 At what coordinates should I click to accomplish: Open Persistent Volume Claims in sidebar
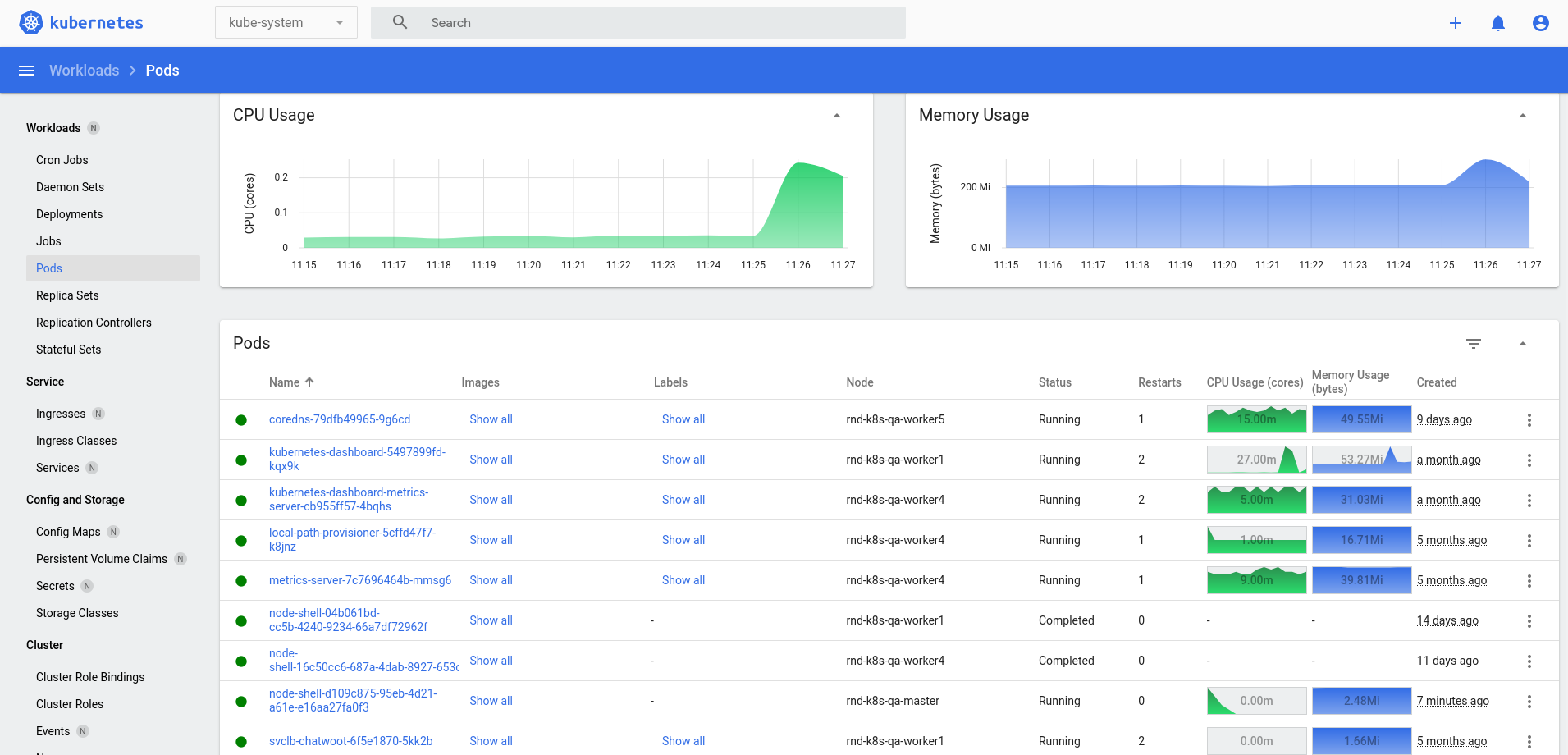(102, 559)
